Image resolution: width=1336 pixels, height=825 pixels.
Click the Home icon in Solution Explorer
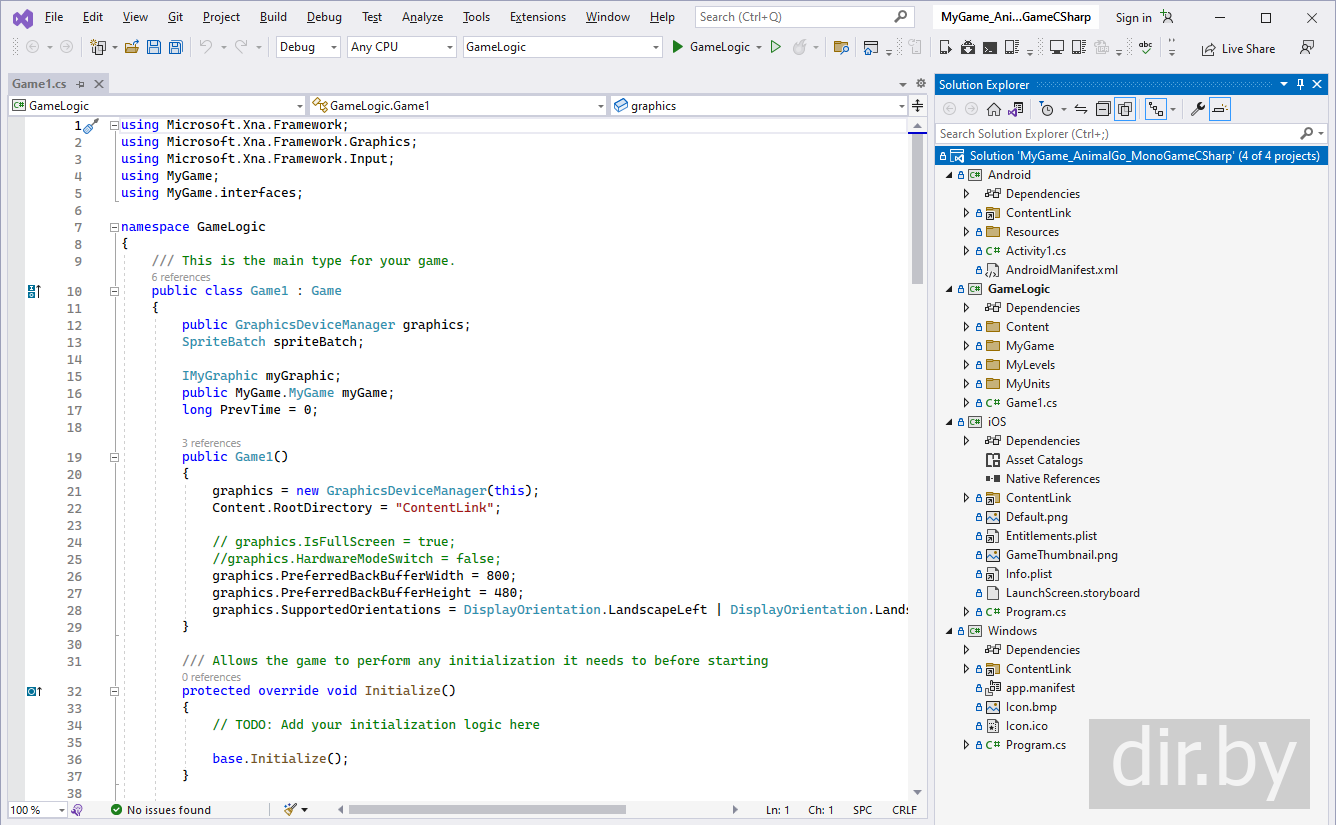tap(993, 109)
